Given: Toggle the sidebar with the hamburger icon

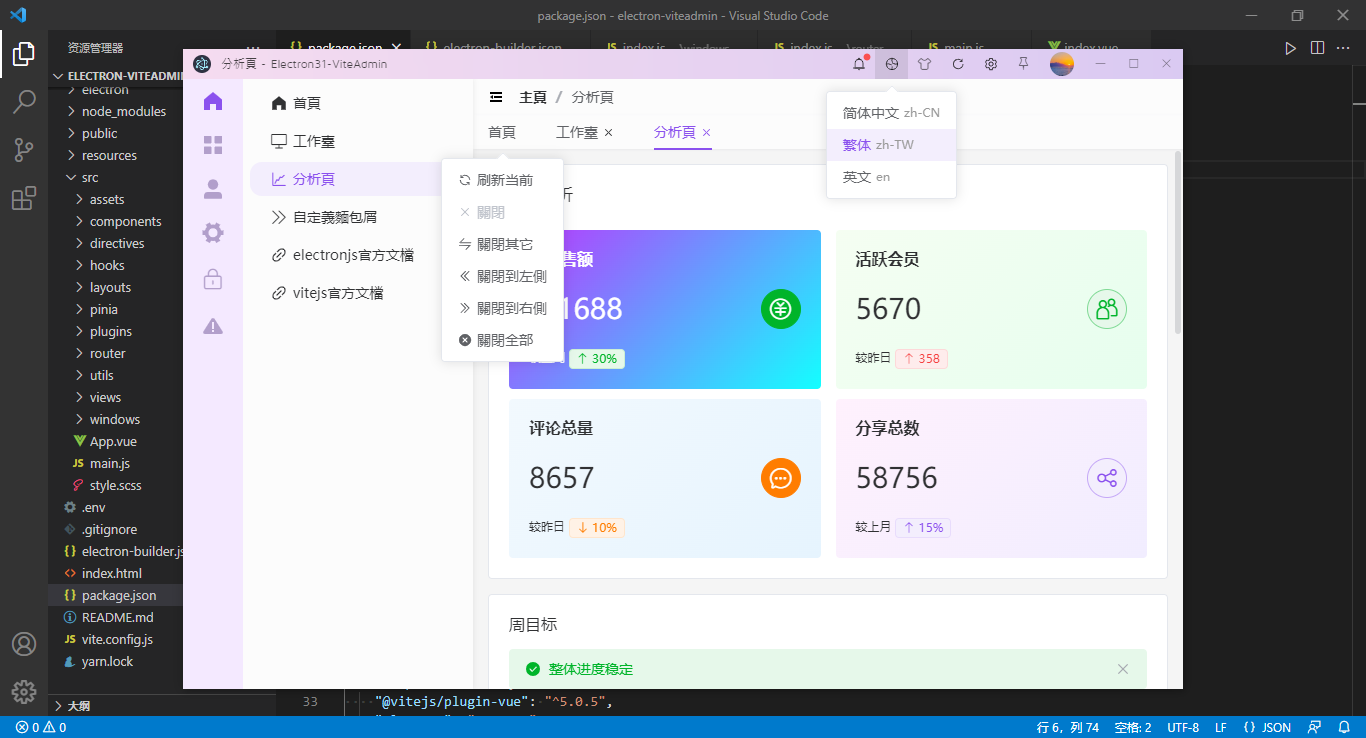Looking at the screenshot, I should pos(496,97).
